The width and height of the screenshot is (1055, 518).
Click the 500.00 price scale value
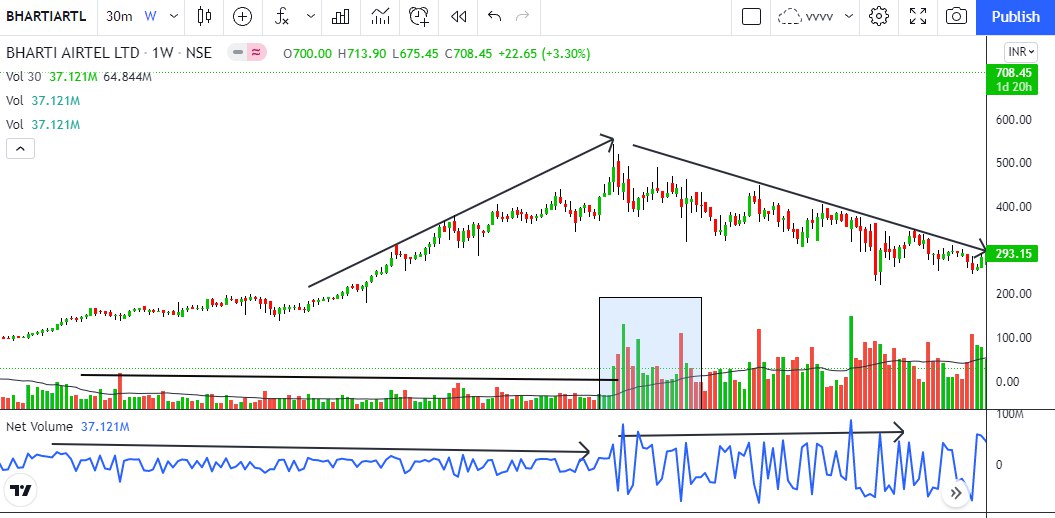coord(1013,163)
